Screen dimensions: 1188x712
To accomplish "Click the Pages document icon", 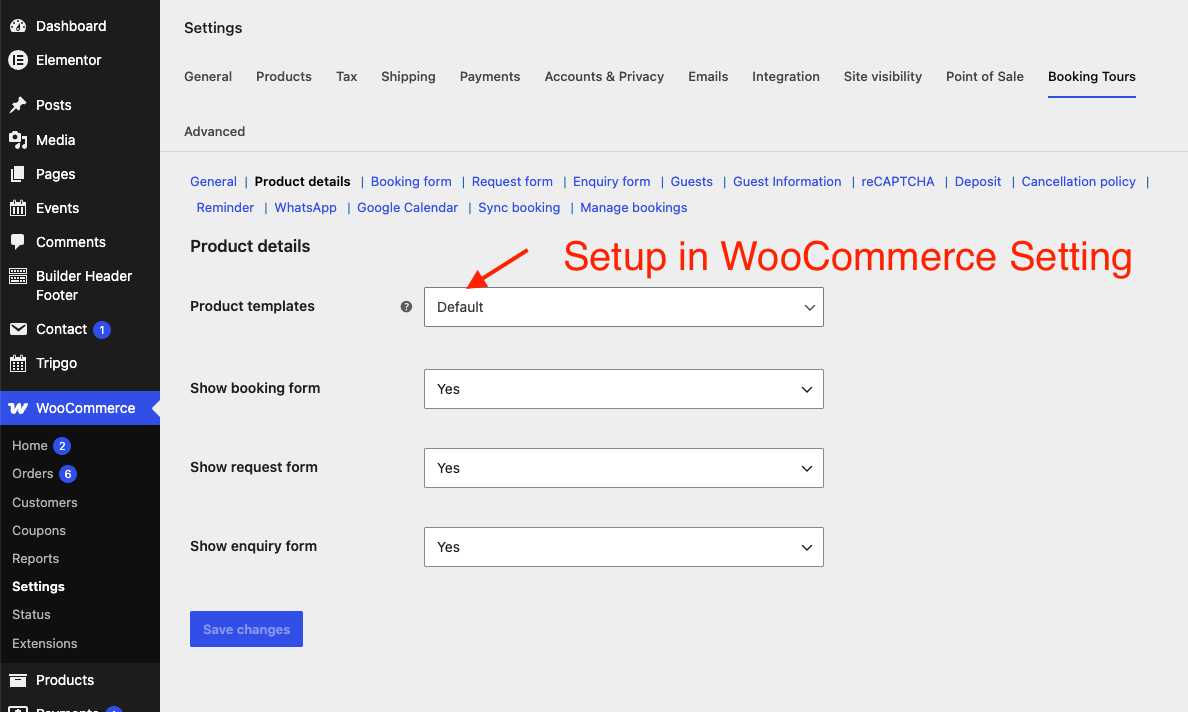I will [x=18, y=173].
